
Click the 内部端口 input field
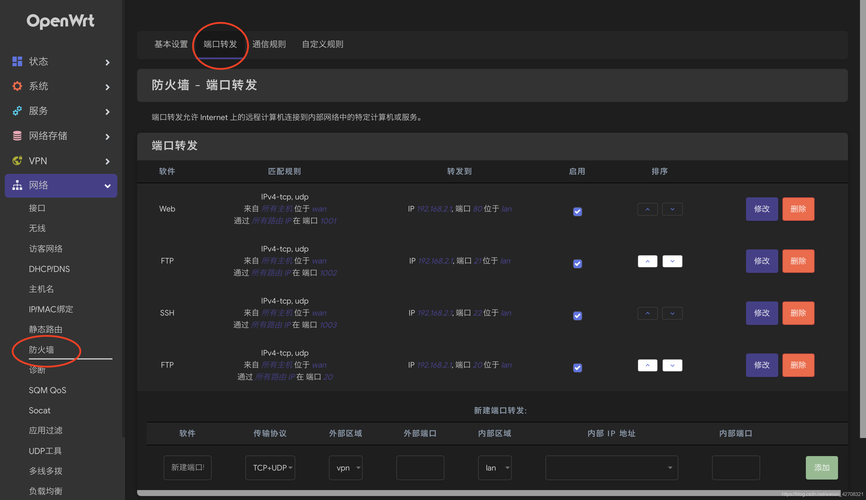click(x=736, y=468)
